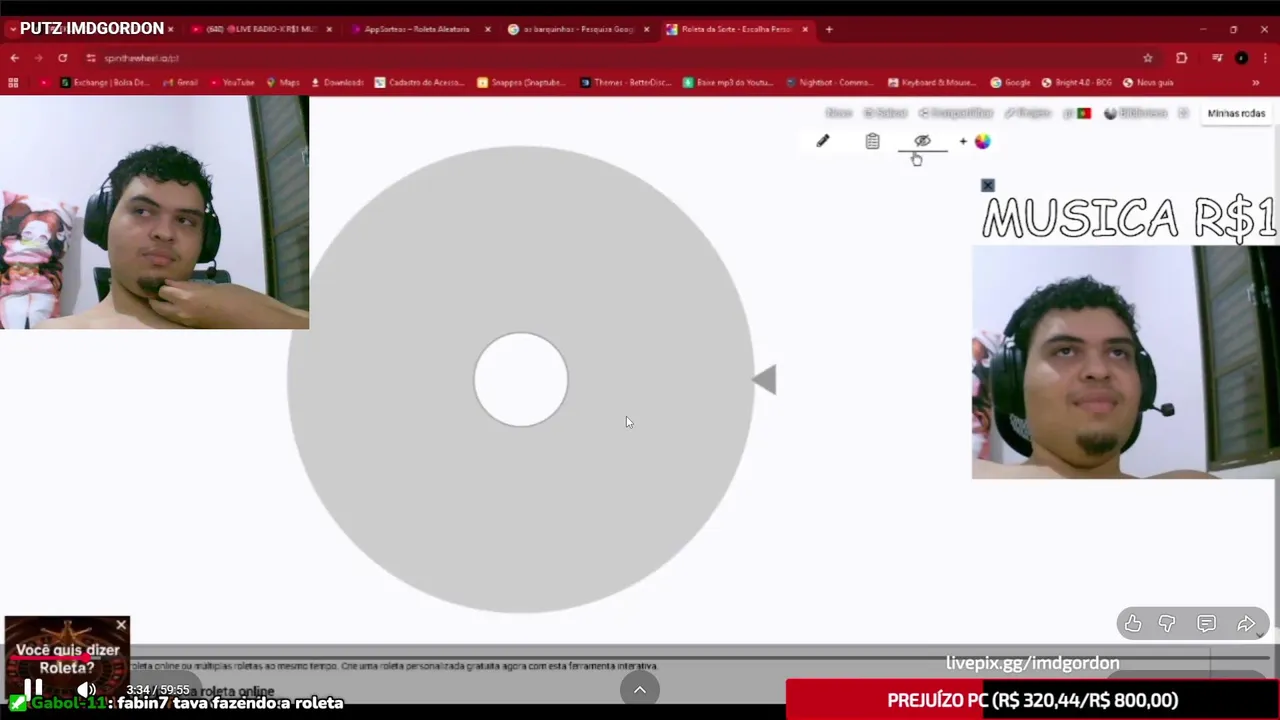Reload the current page
Viewport: 1280px width, 720px height.
tap(62, 58)
